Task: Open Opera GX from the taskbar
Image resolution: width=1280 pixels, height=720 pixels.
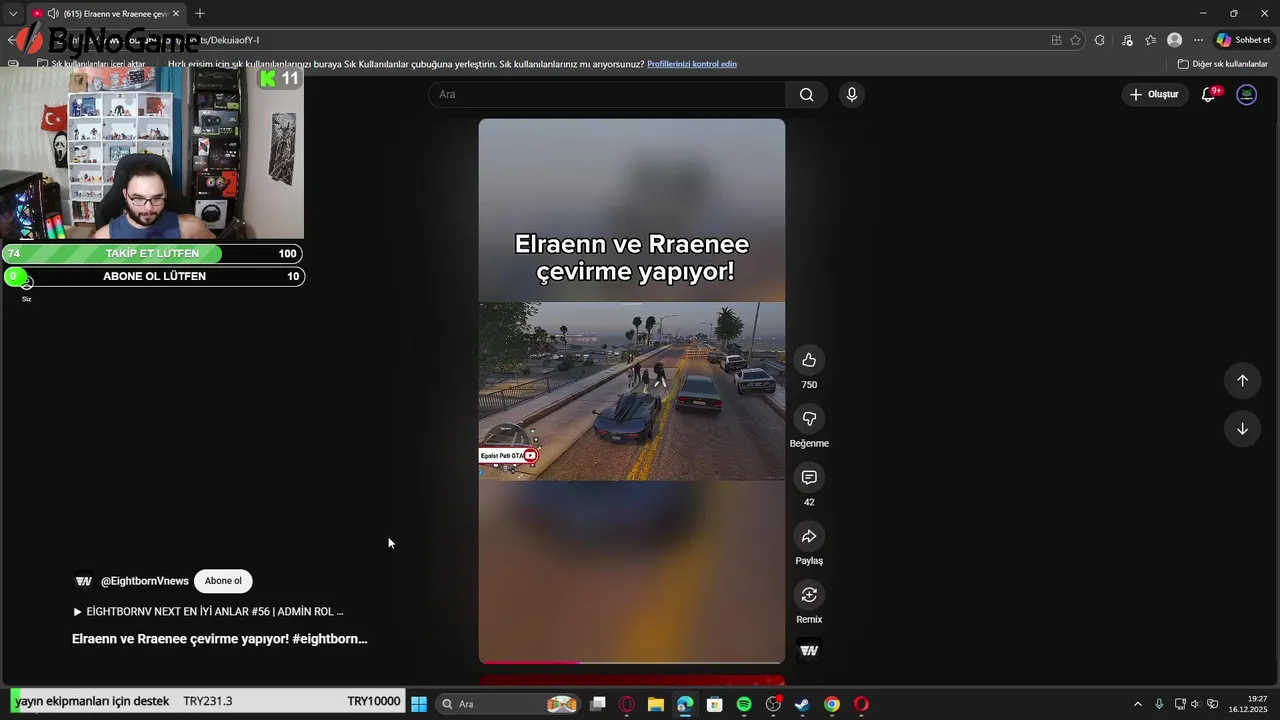Action: pos(627,704)
